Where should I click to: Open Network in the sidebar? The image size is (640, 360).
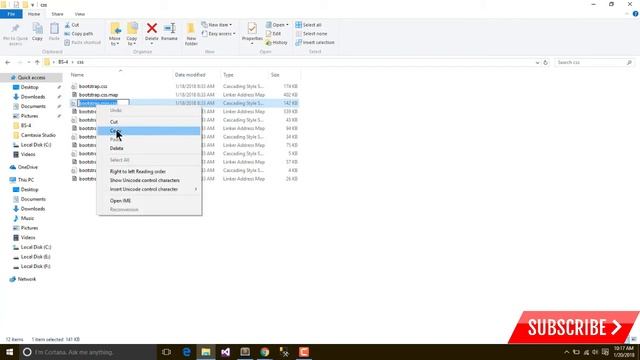coord(27,279)
